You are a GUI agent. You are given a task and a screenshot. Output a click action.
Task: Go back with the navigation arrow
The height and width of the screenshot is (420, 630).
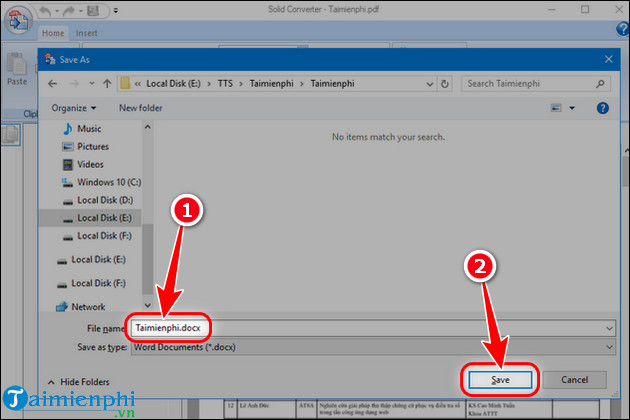click(52, 84)
